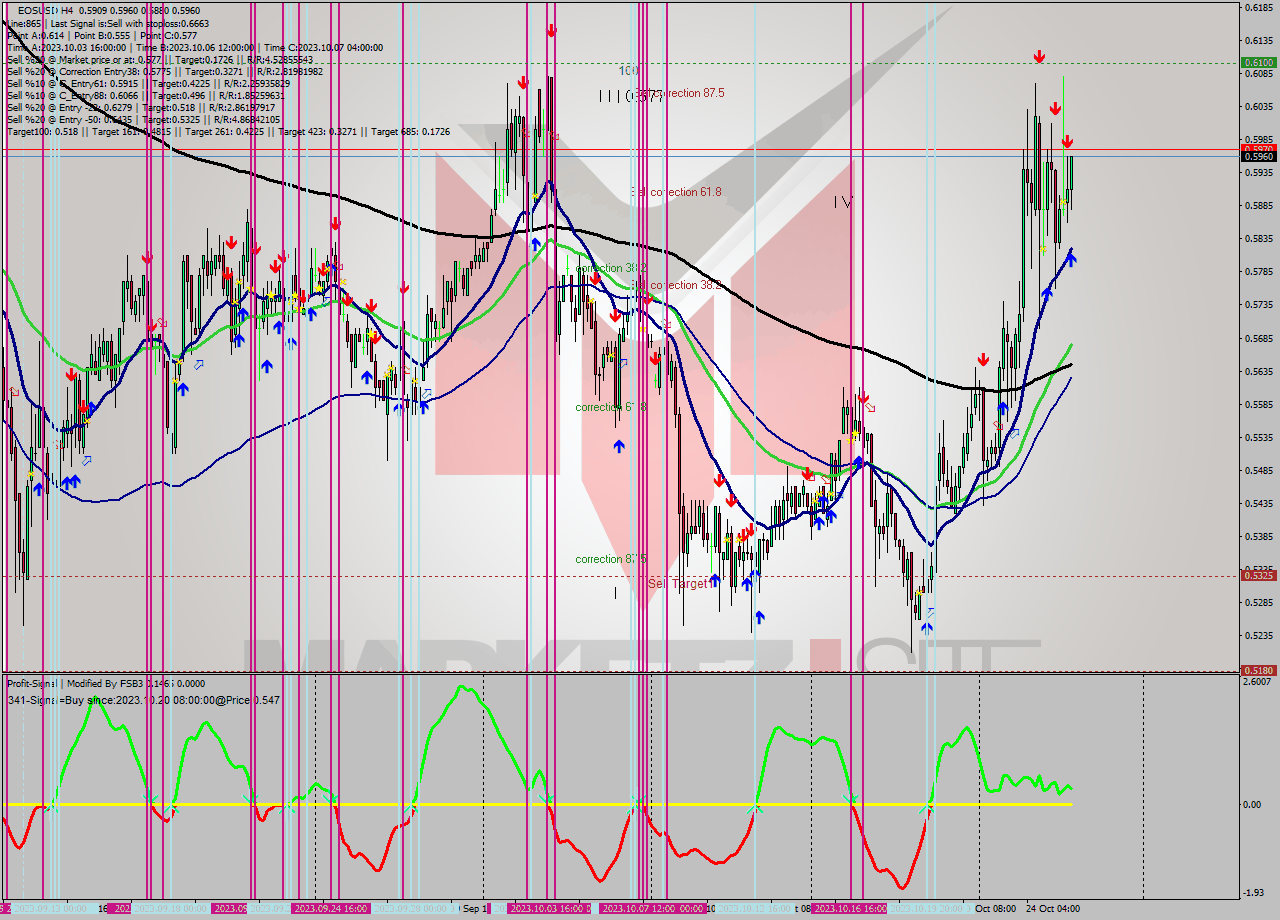The image size is (1280, 920).
Task: Select the Sell correction 61.8 label
Action: [x=678, y=191]
